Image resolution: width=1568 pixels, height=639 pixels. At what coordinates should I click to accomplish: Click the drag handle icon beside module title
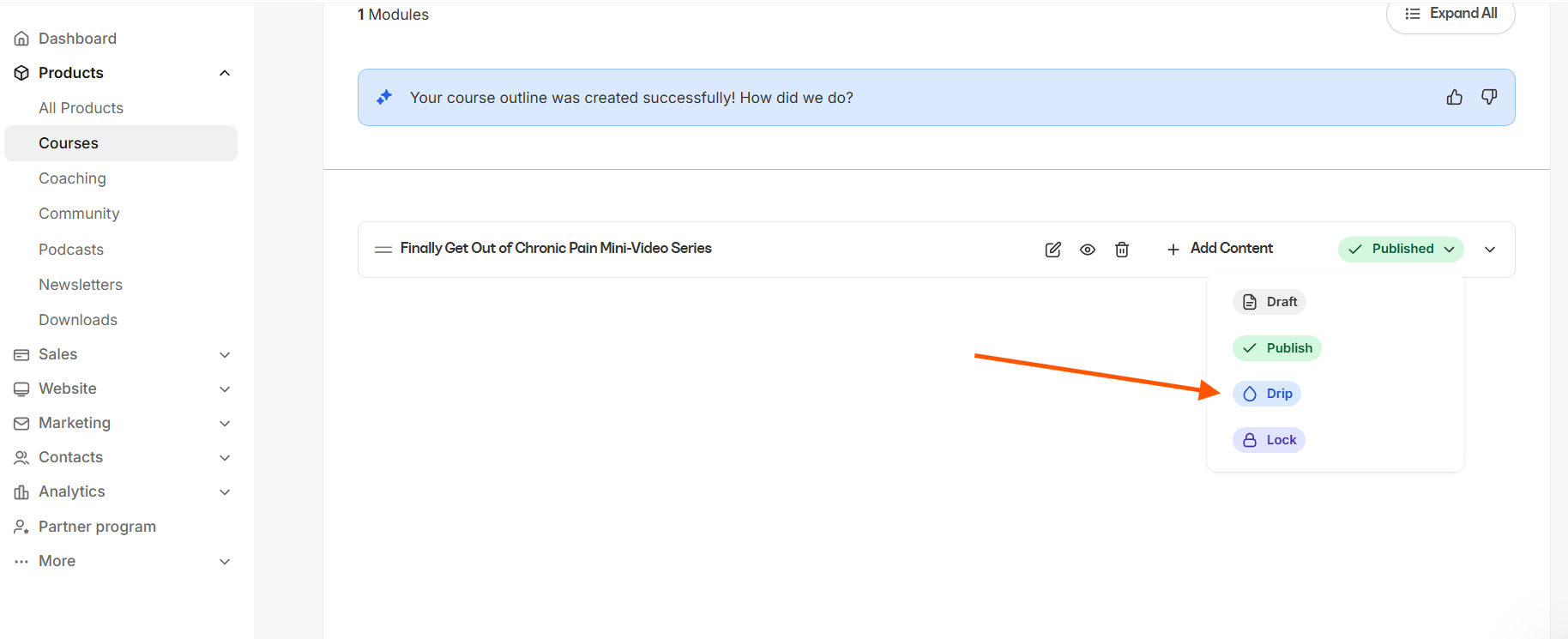(383, 250)
